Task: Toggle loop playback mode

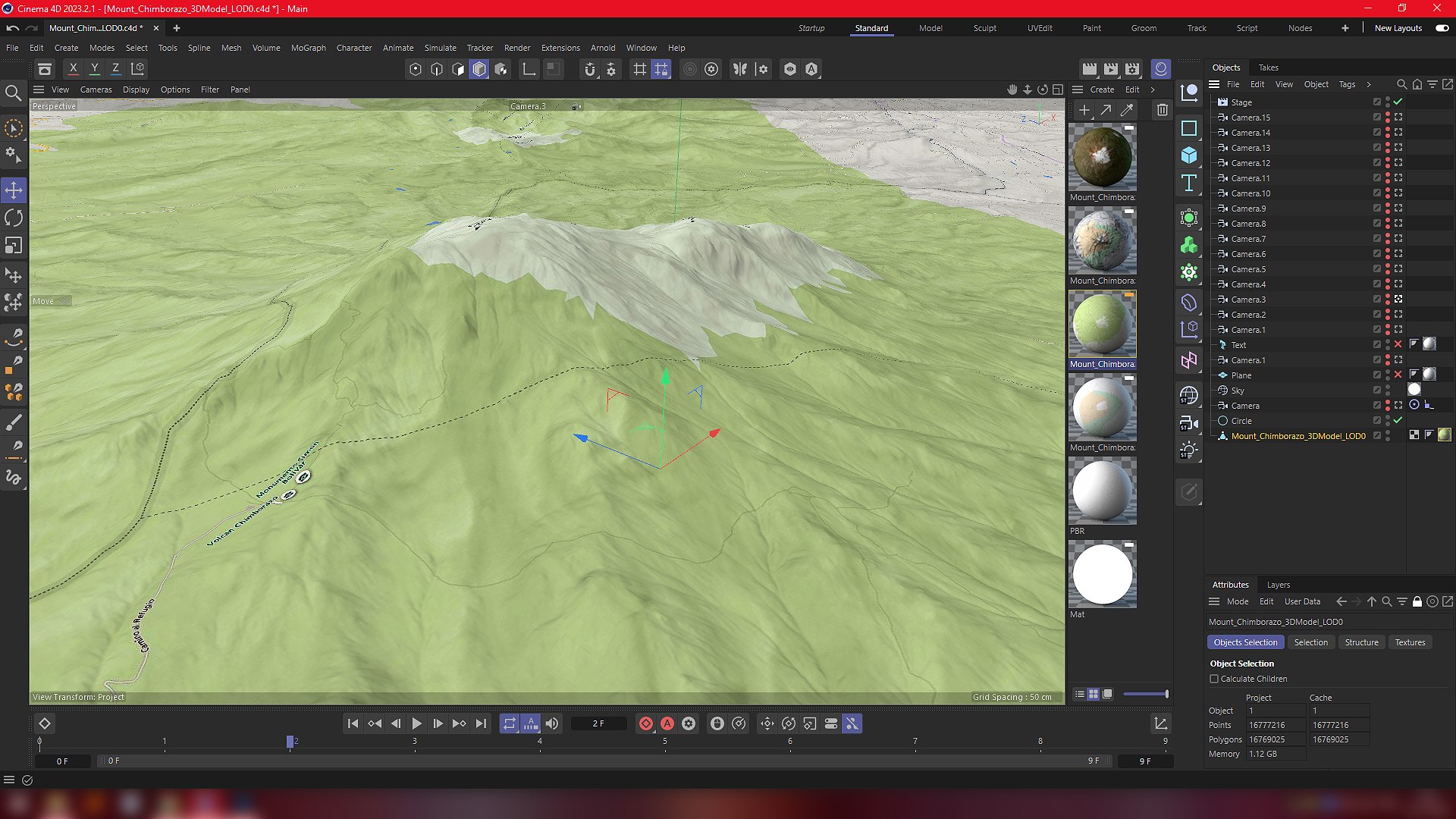Action: click(x=510, y=724)
